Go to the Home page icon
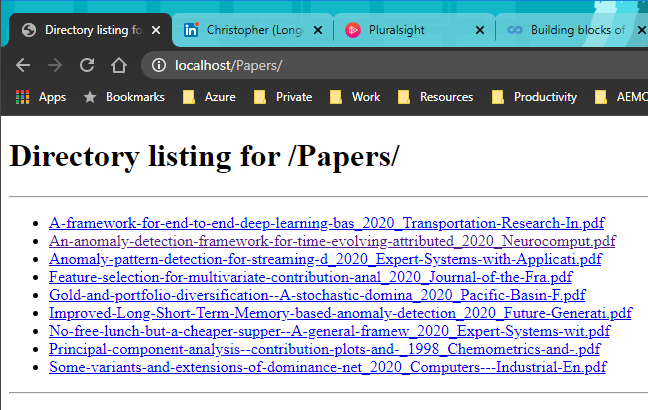 point(119,65)
